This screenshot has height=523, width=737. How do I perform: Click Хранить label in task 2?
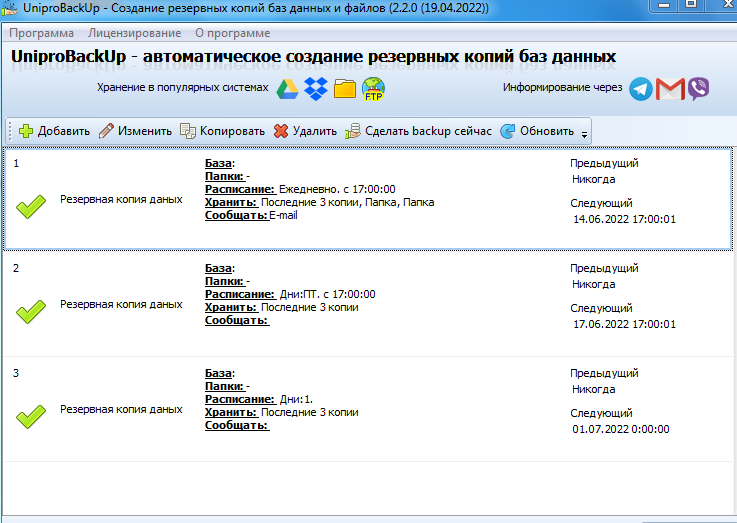(231, 307)
